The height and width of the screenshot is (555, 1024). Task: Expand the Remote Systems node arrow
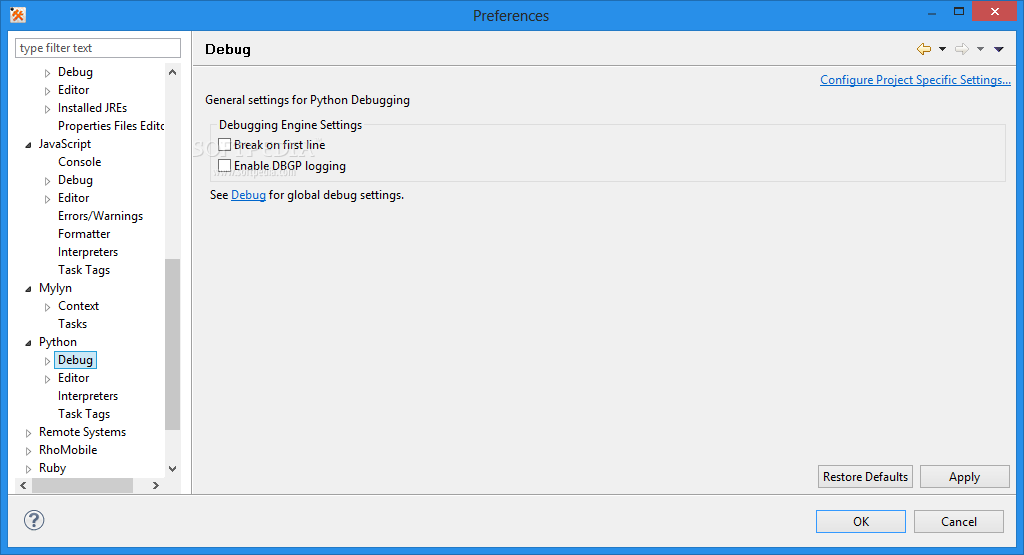(28, 432)
